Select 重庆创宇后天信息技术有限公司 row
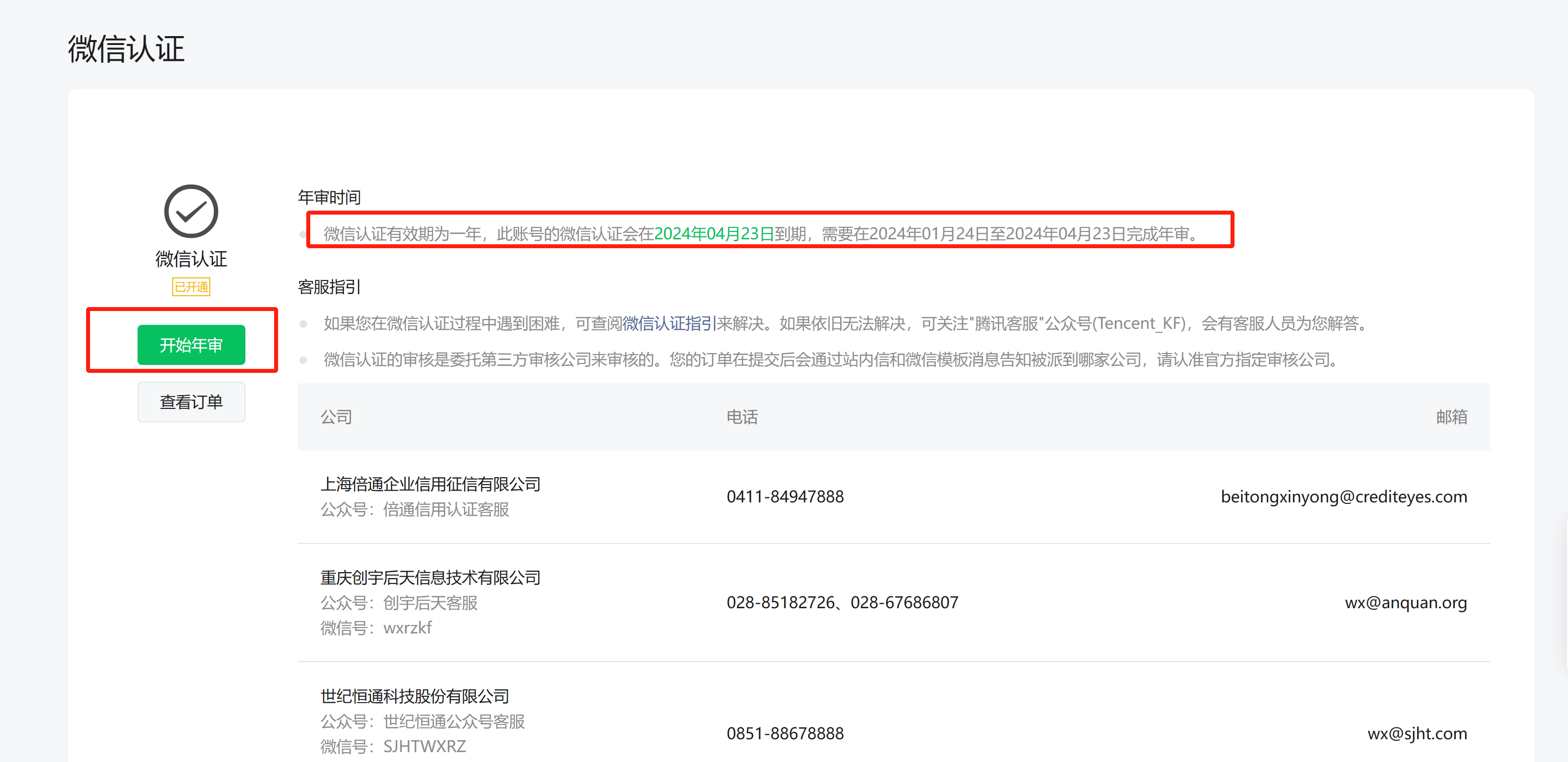Image resolution: width=1568 pixels, height=762 pixels. point(430,578)
